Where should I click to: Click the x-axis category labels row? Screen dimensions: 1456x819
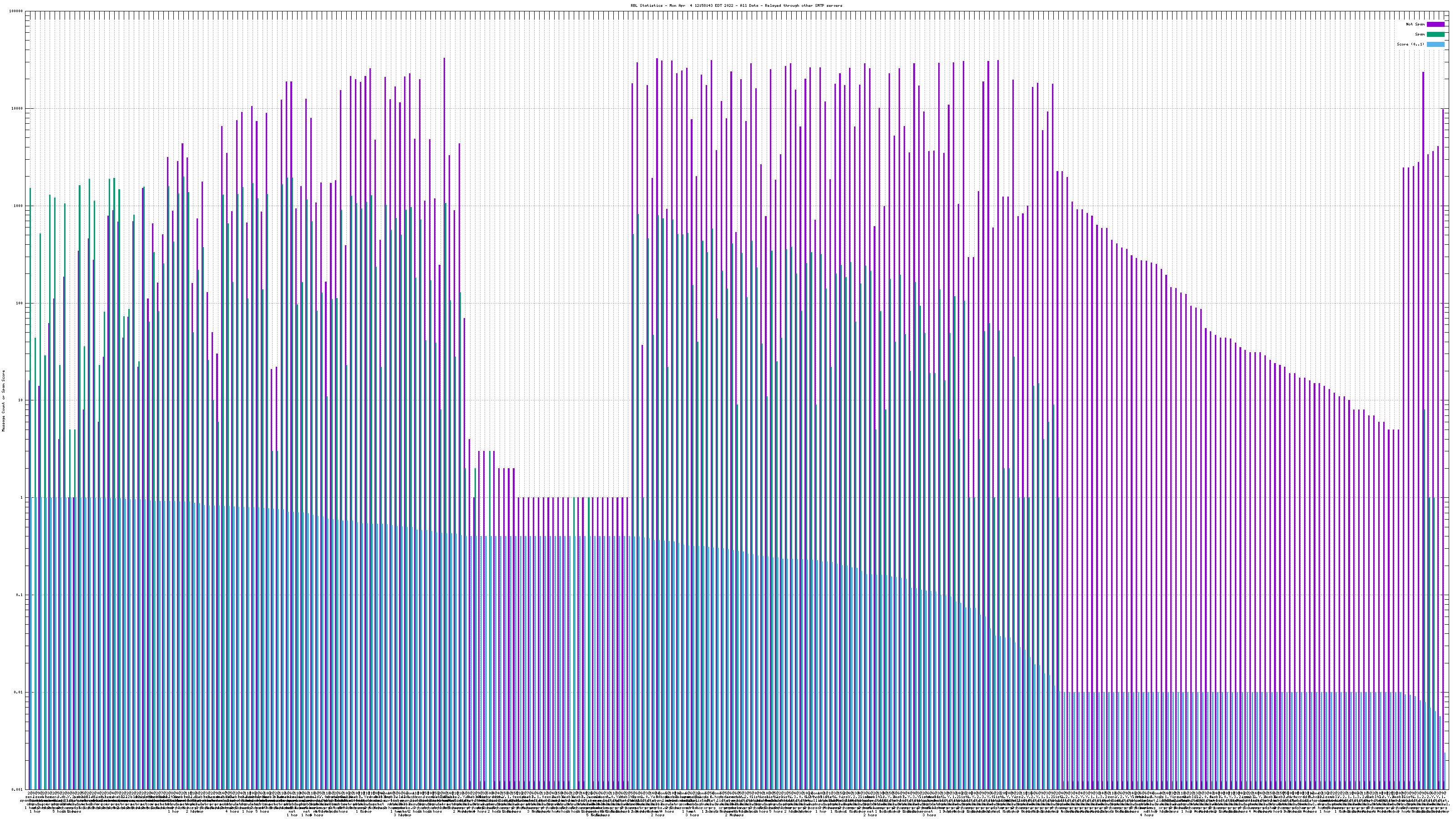735,800
